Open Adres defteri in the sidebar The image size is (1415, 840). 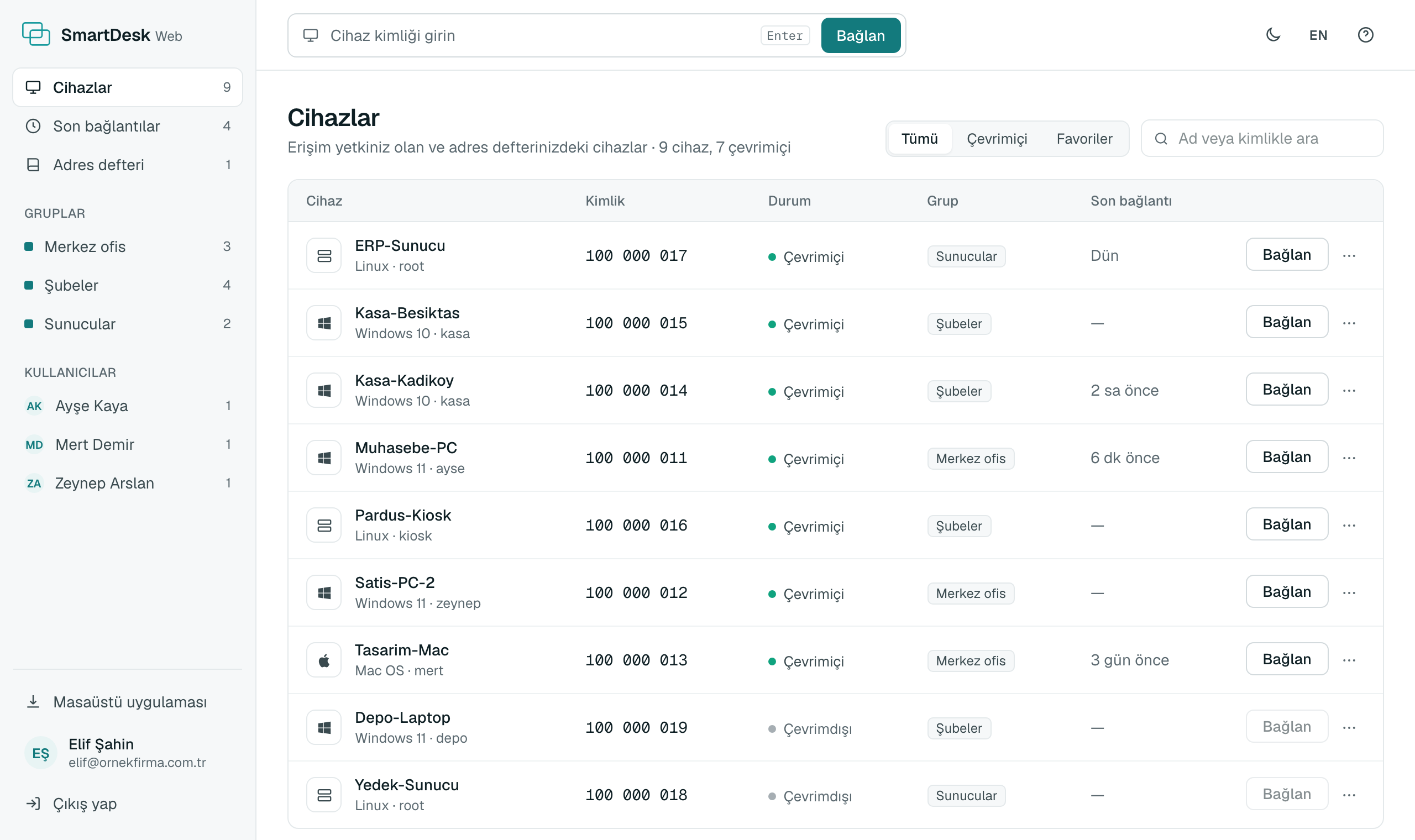(127, 165)
